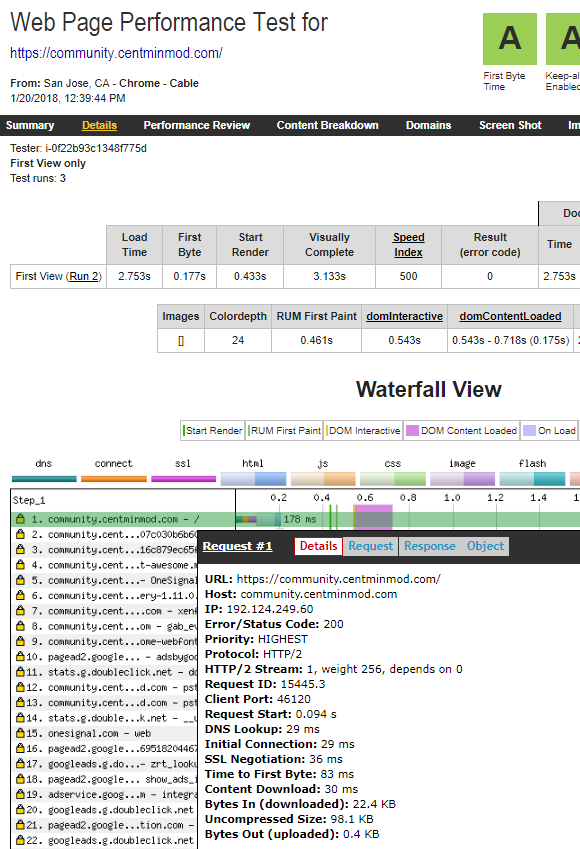Open the community.centminmod.com test URL link
580x849 pixels.
116,53
